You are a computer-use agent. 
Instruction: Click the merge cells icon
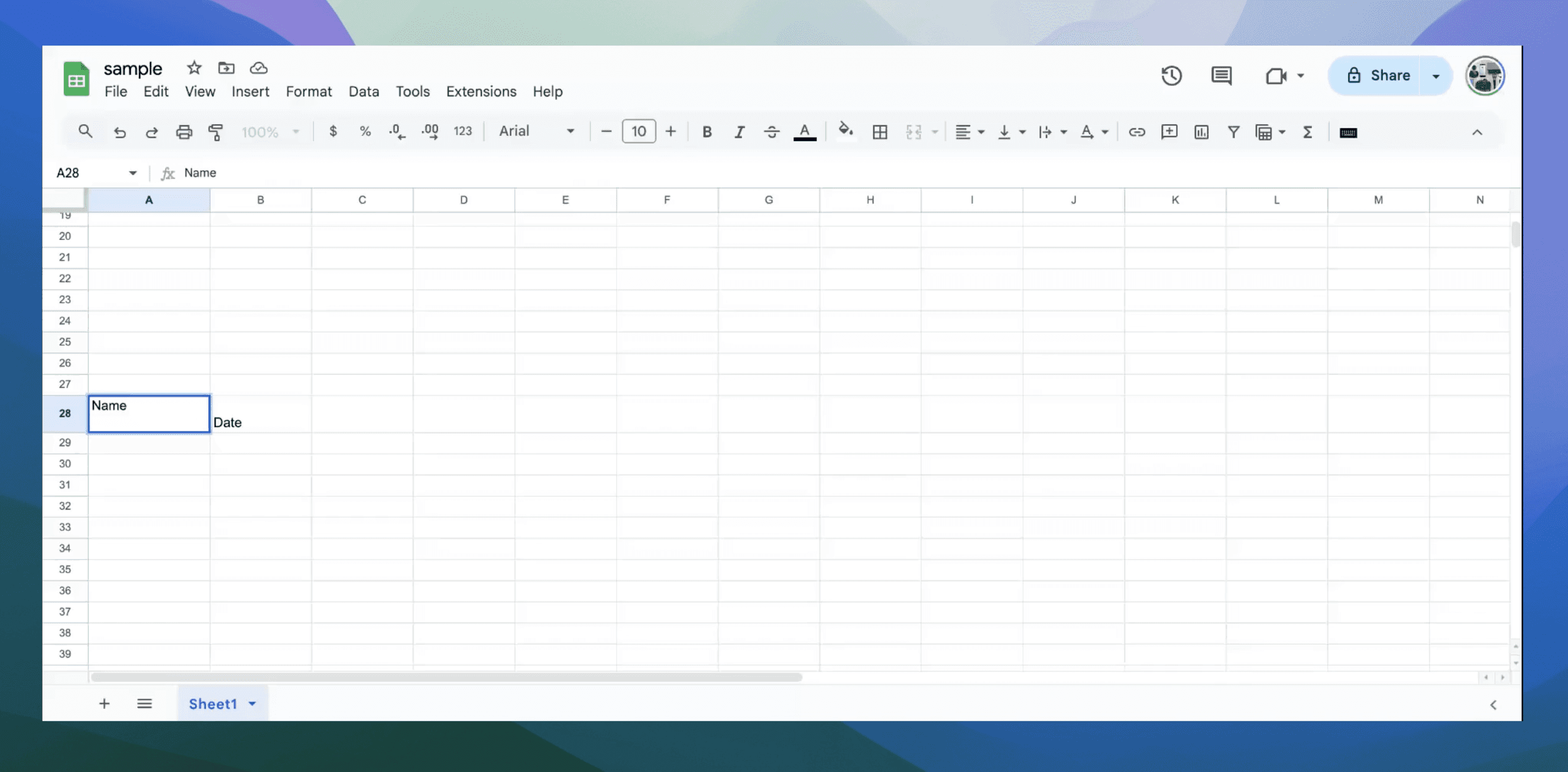click(x=913, y=132)
